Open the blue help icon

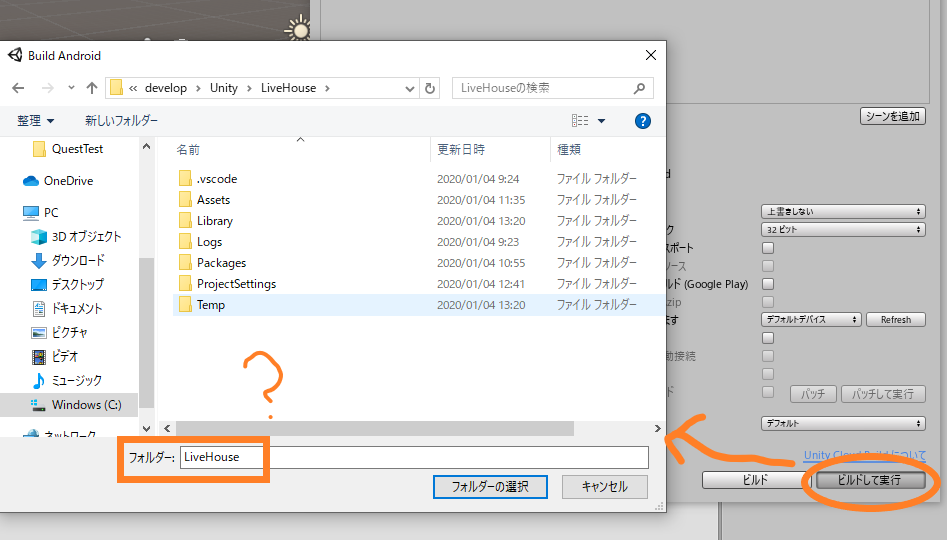click(x=643, y=121)
